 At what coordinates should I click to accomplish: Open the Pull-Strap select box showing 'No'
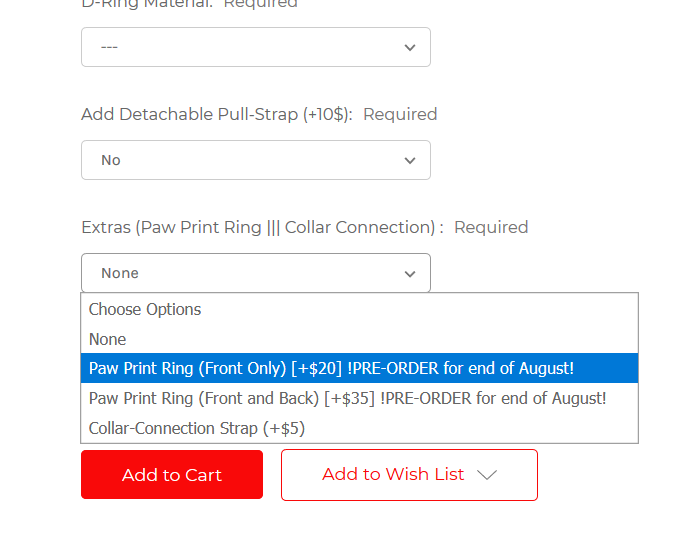pyautogui.click(x=255, y=160)
